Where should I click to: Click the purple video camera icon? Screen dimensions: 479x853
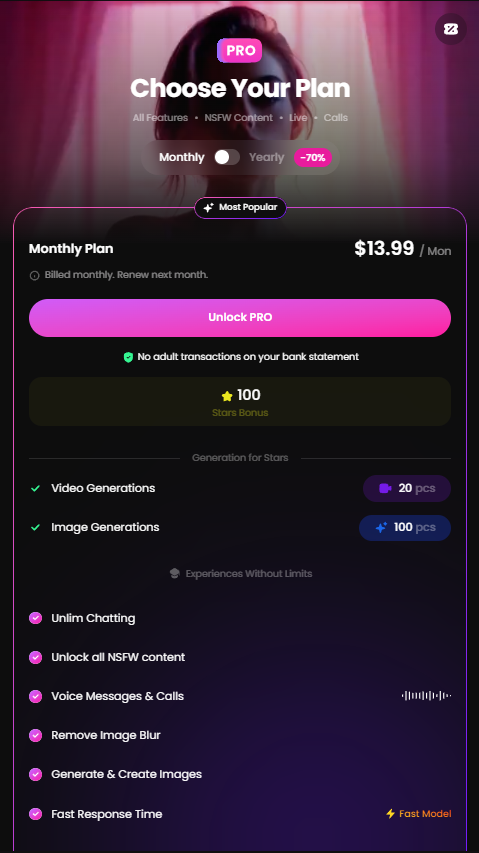385,488
